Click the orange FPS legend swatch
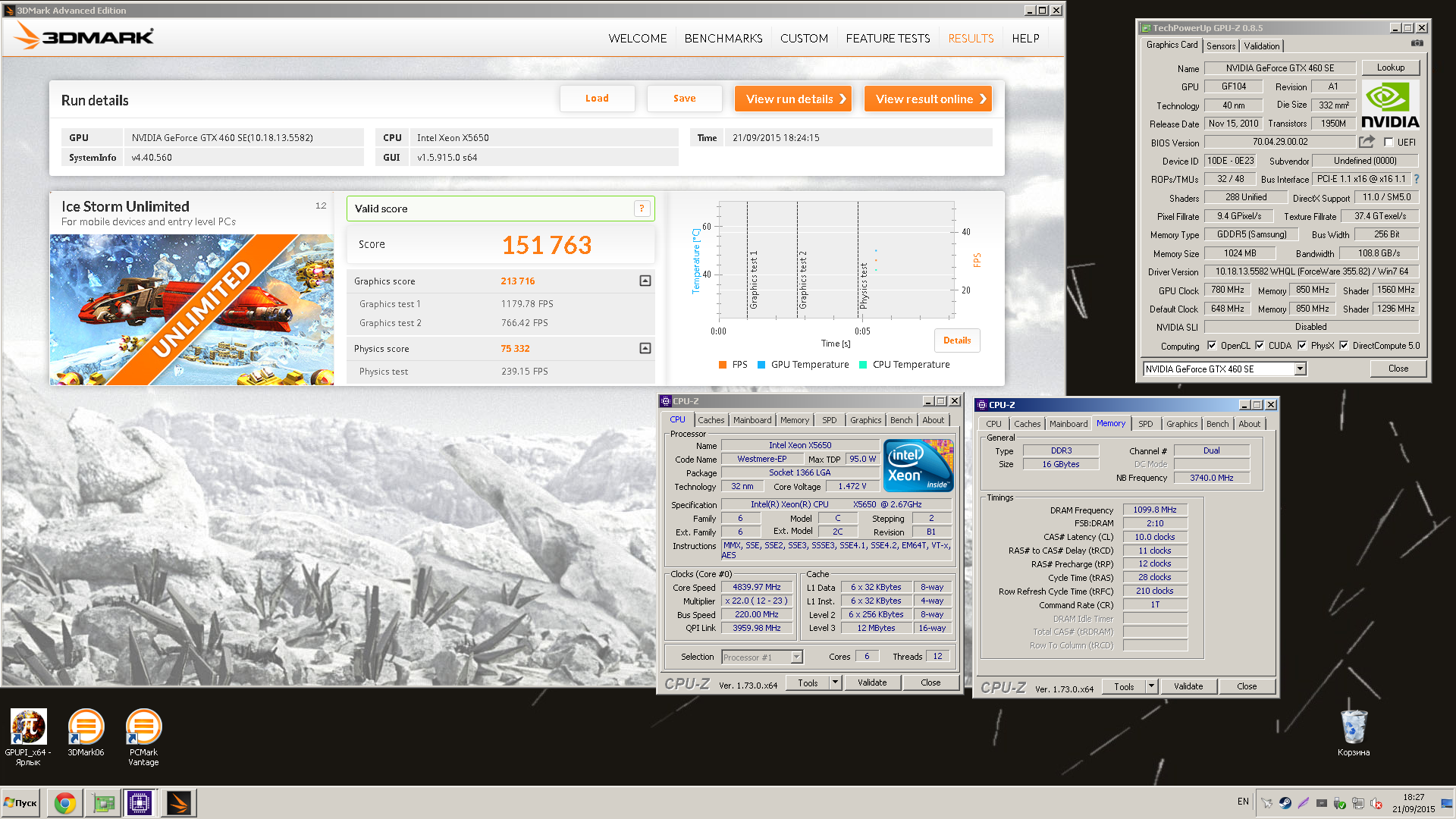 click(723, 365)
